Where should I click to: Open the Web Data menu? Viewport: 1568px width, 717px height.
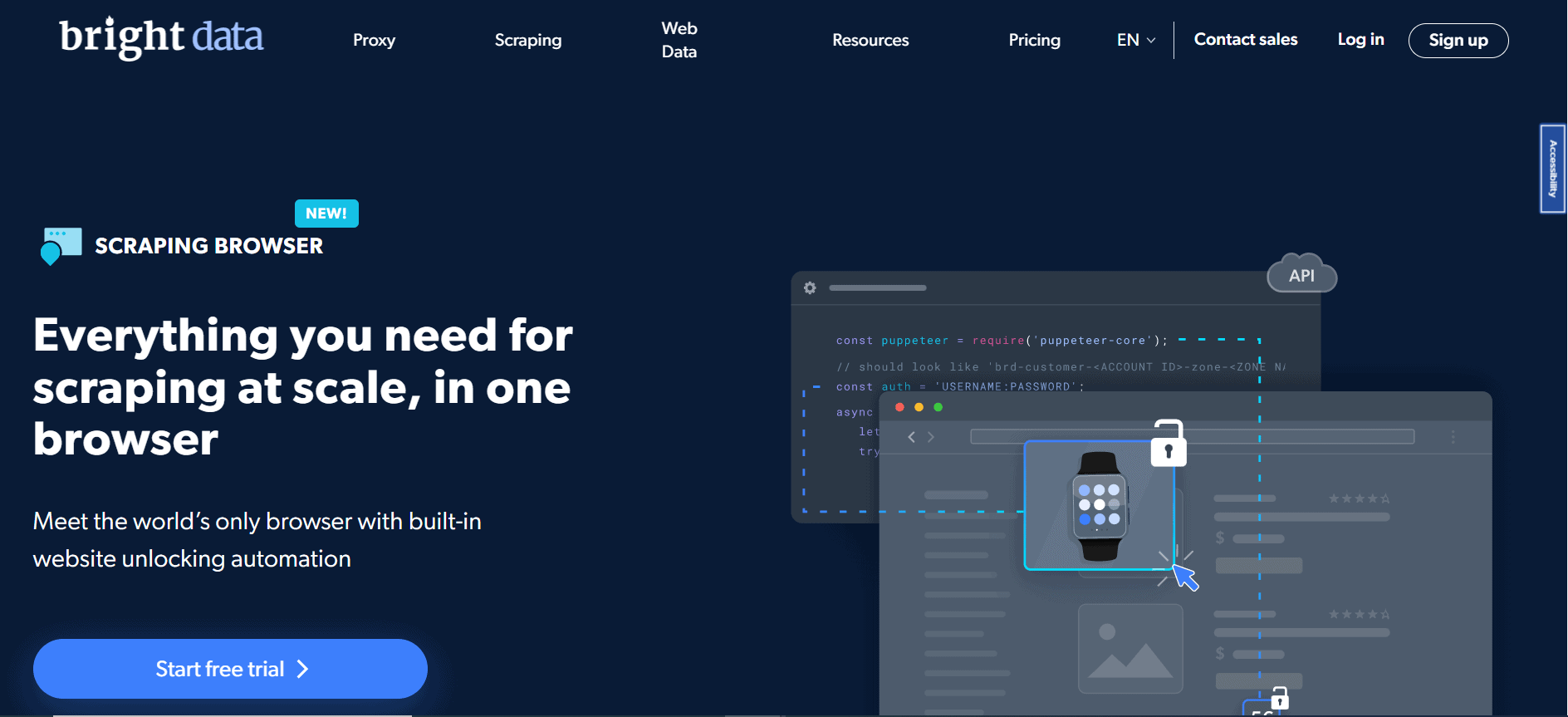click(x=679, y=40)
